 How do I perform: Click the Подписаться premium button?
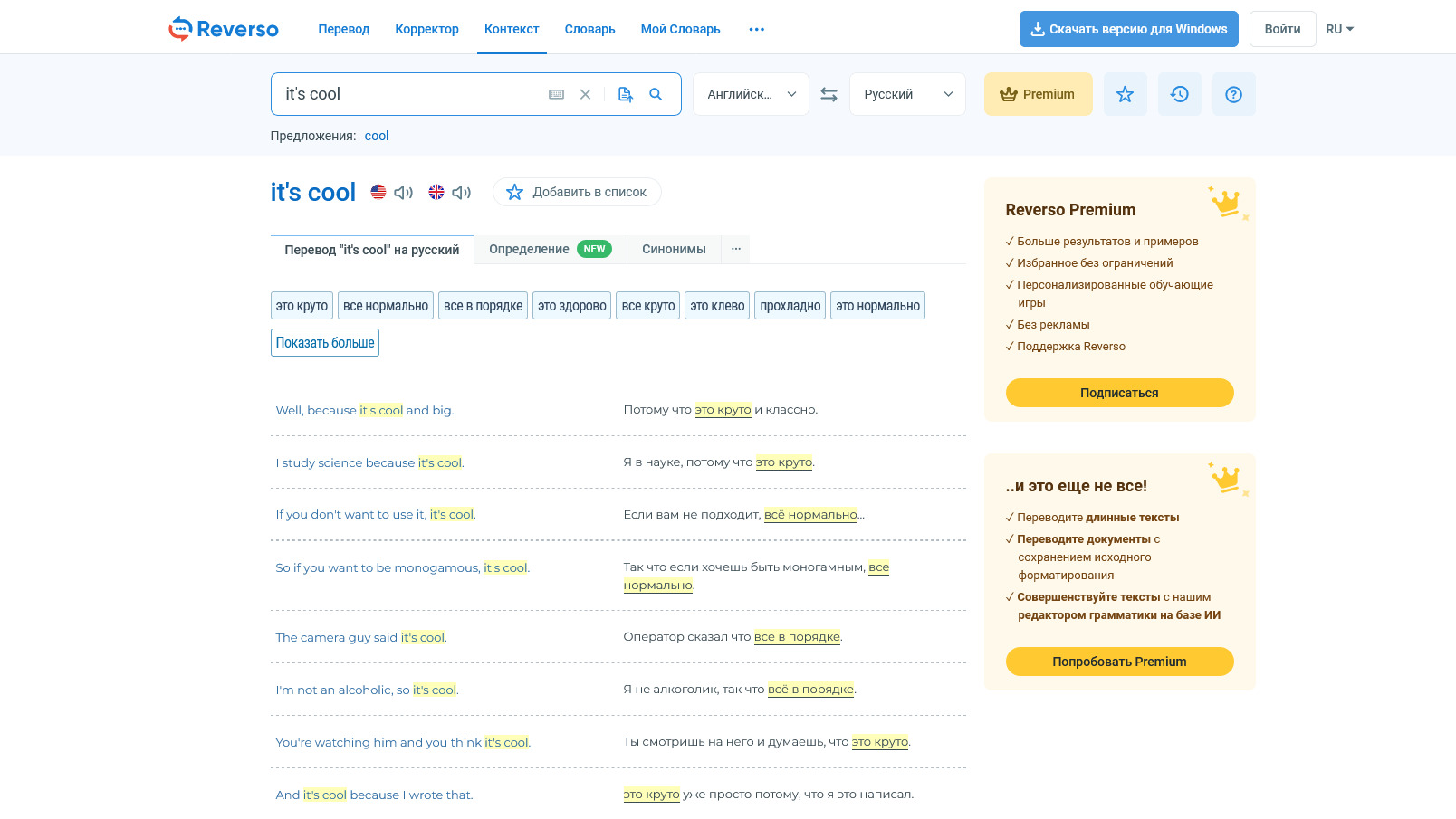[x=1119, y=393]
